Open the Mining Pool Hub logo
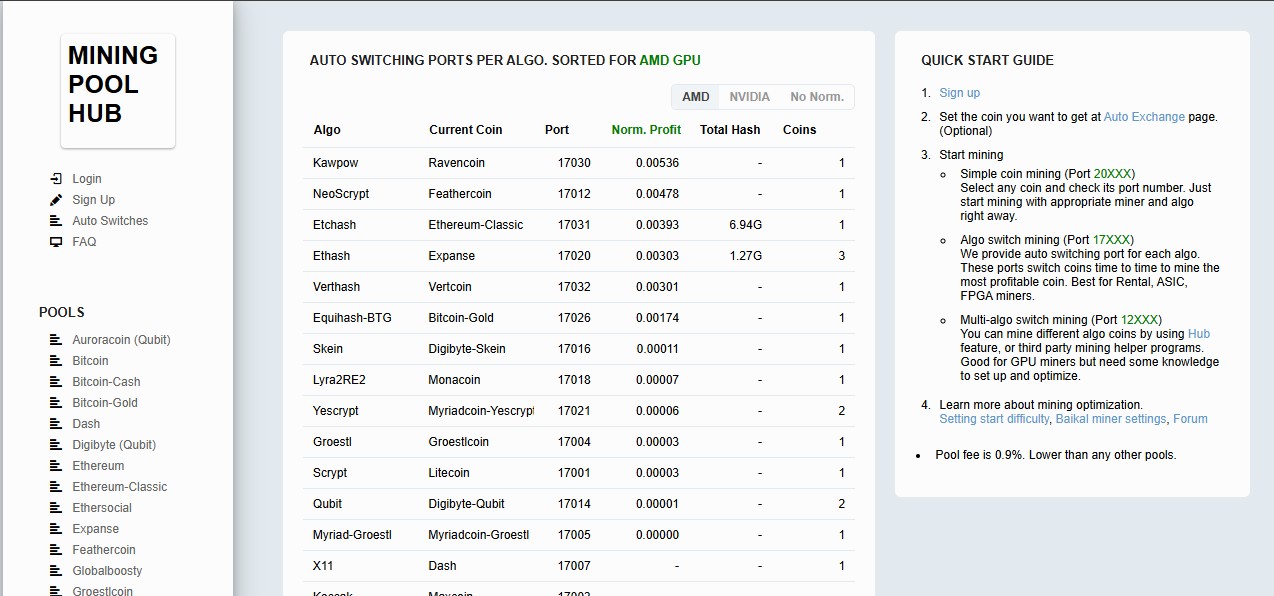This screenshot has width=1274, height=596. click(117, 91)
